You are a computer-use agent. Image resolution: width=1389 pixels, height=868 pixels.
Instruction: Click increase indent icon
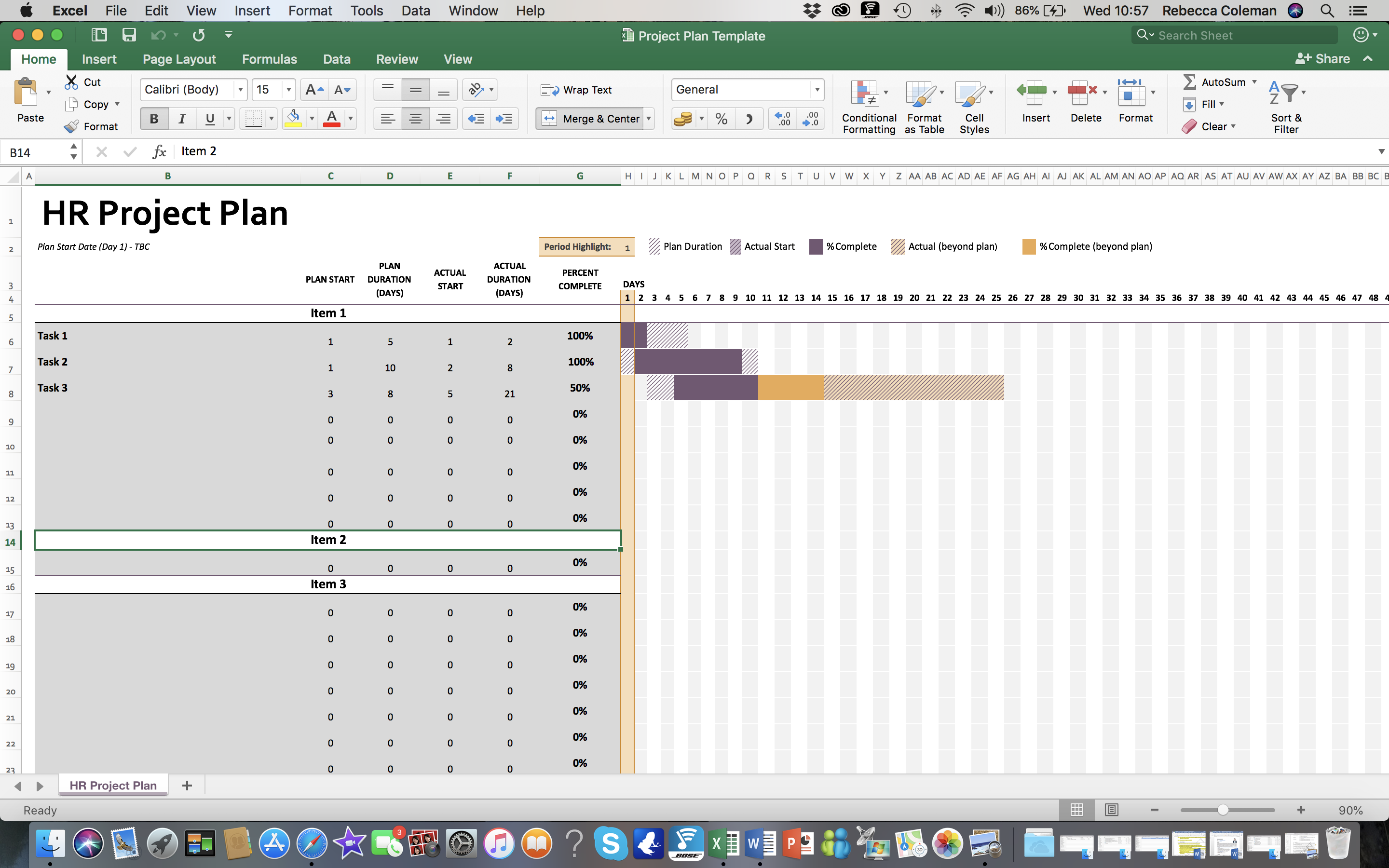point(504,119)
